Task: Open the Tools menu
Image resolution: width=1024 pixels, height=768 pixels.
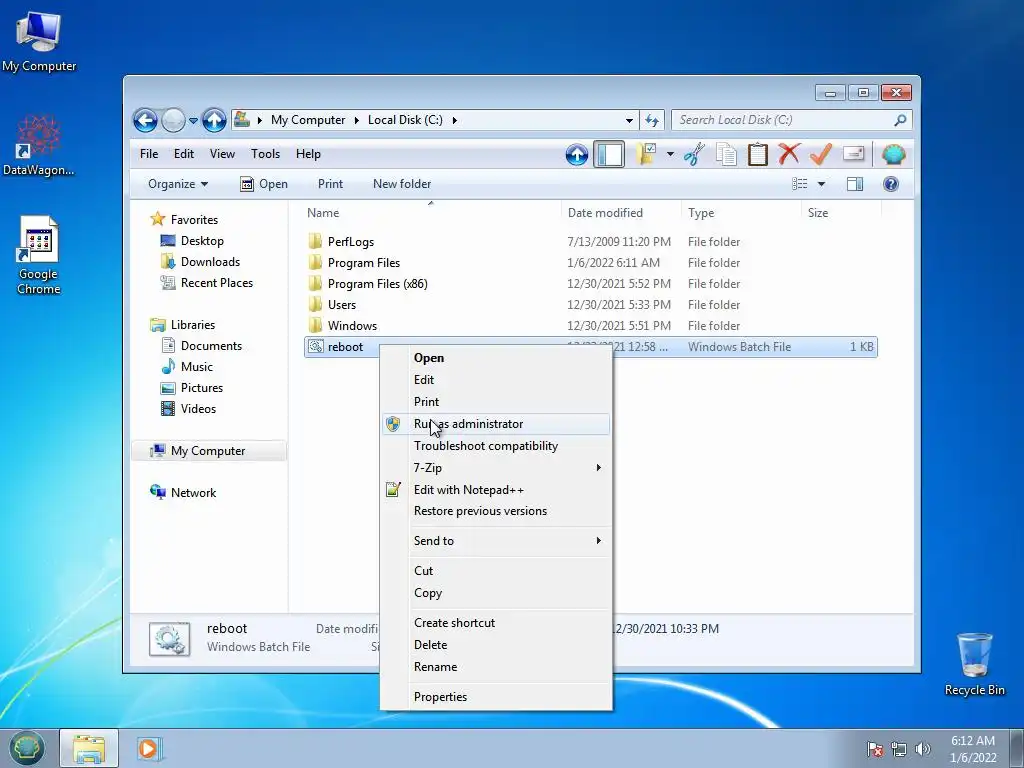Action: [265, 154]
